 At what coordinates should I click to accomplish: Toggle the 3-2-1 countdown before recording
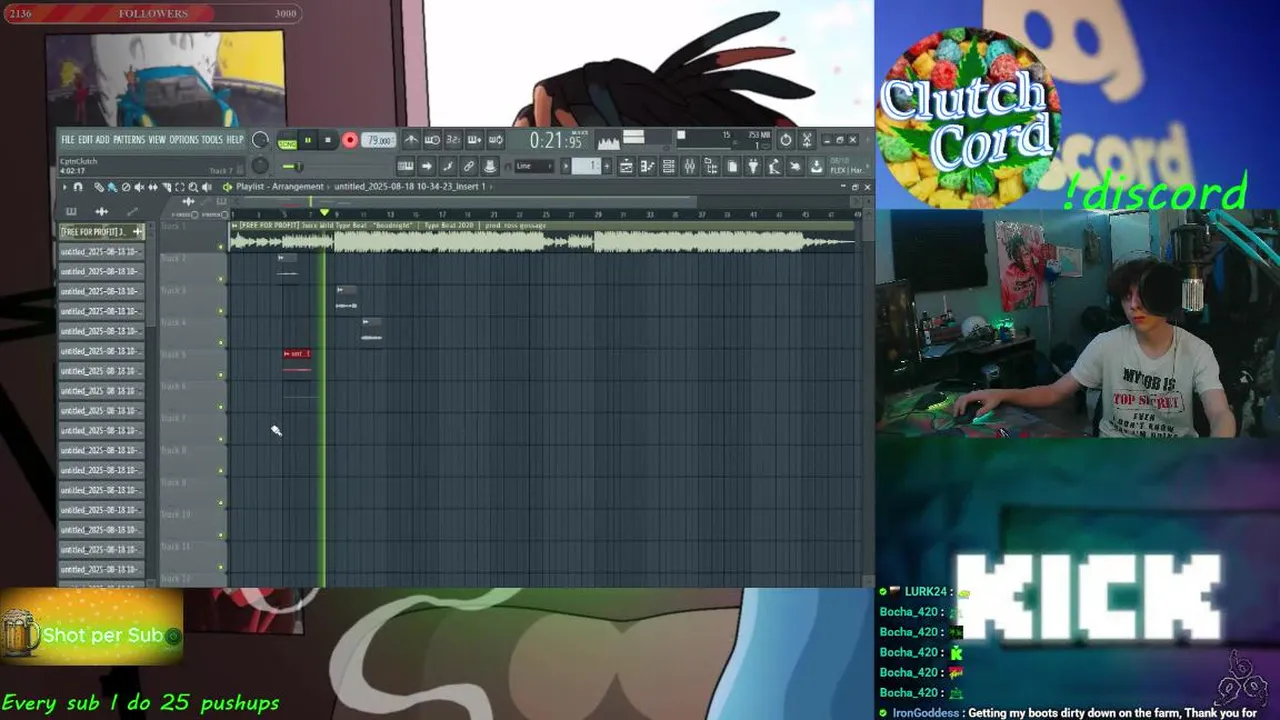pos(453,140)
